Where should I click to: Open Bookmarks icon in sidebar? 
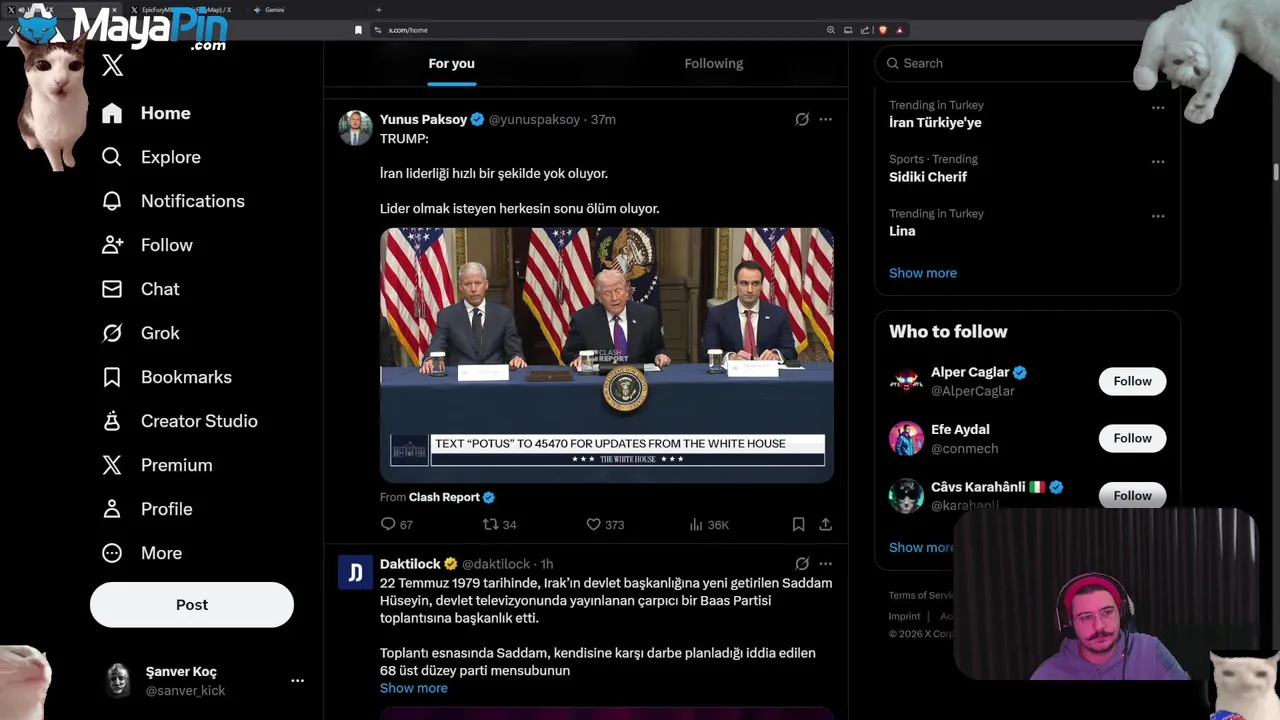point(112,377)
